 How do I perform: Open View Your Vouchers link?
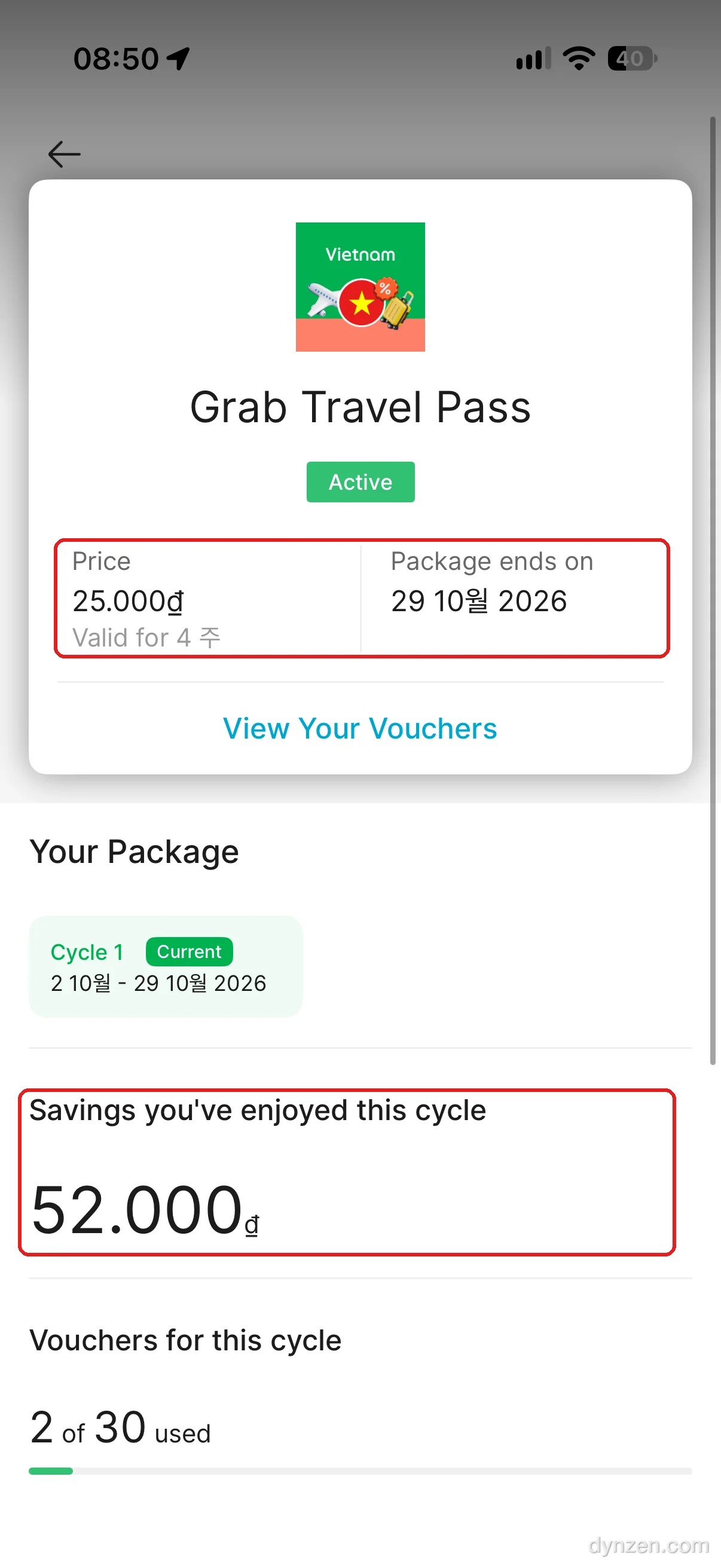click(x=360, y=728)
